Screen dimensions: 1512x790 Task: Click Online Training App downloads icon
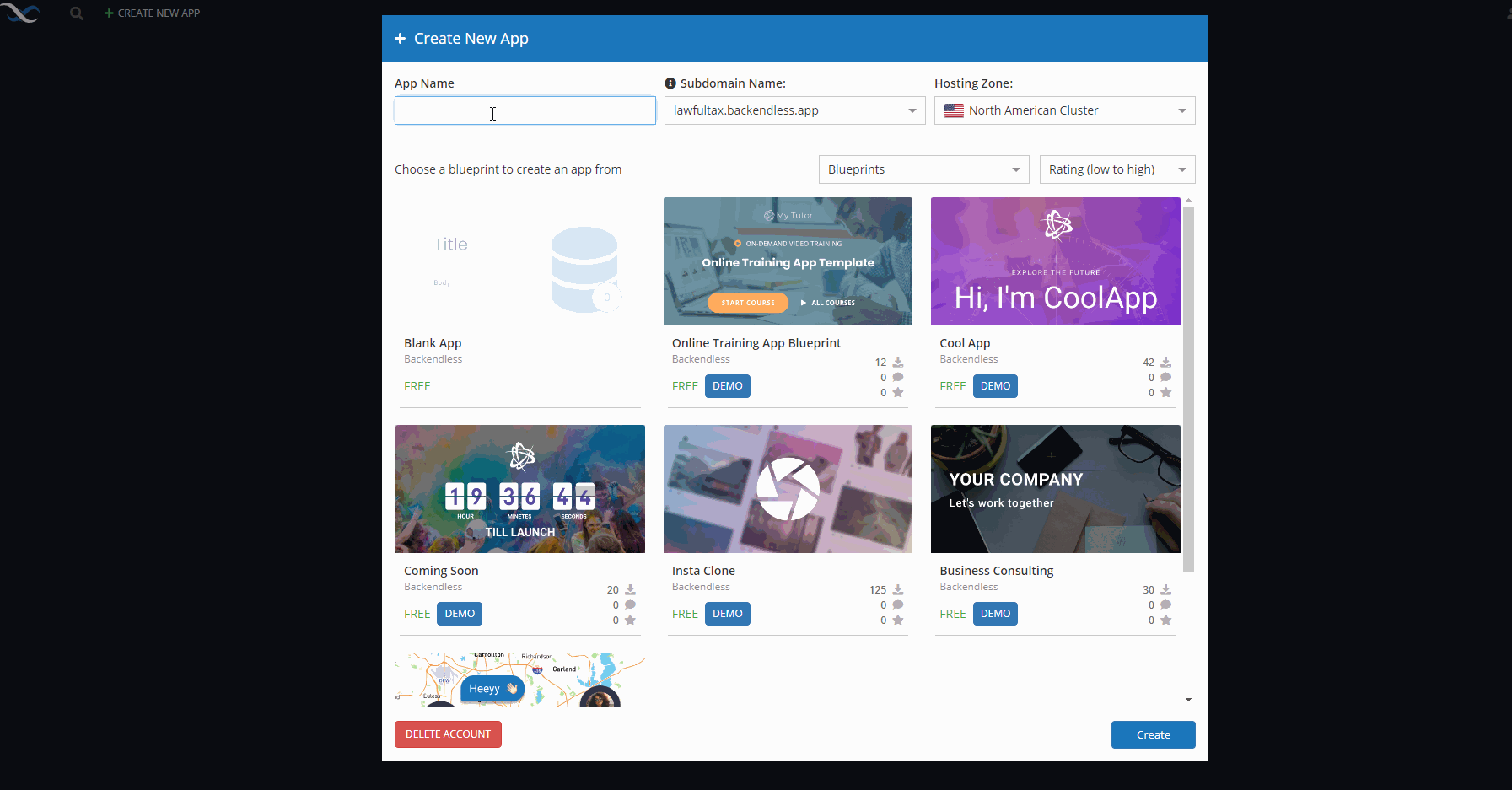pyautogui.click(x=898, y=363)
